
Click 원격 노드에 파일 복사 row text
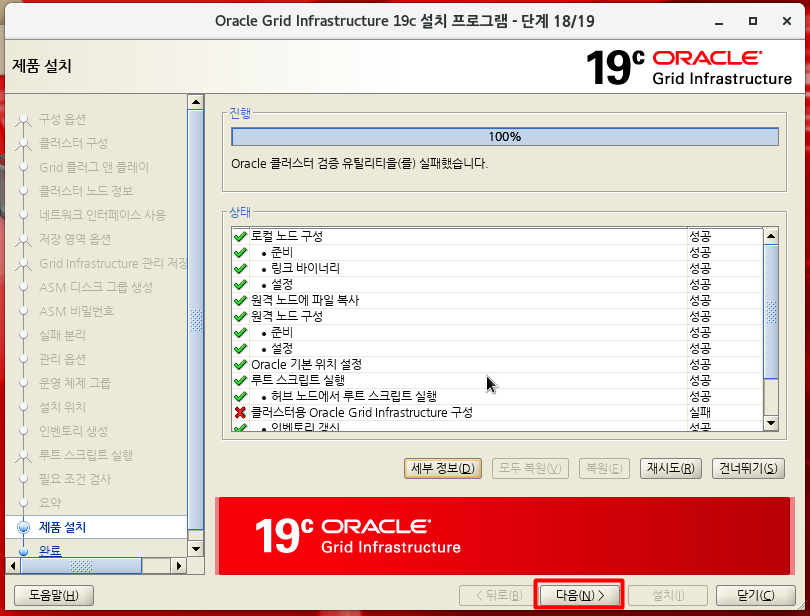[305, 300]
